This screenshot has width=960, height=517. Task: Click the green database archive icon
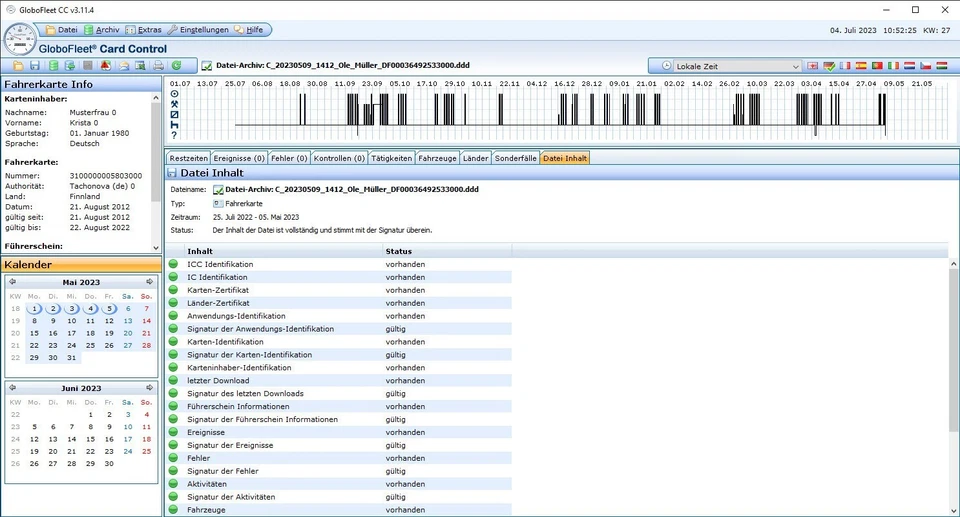[53, 65]
